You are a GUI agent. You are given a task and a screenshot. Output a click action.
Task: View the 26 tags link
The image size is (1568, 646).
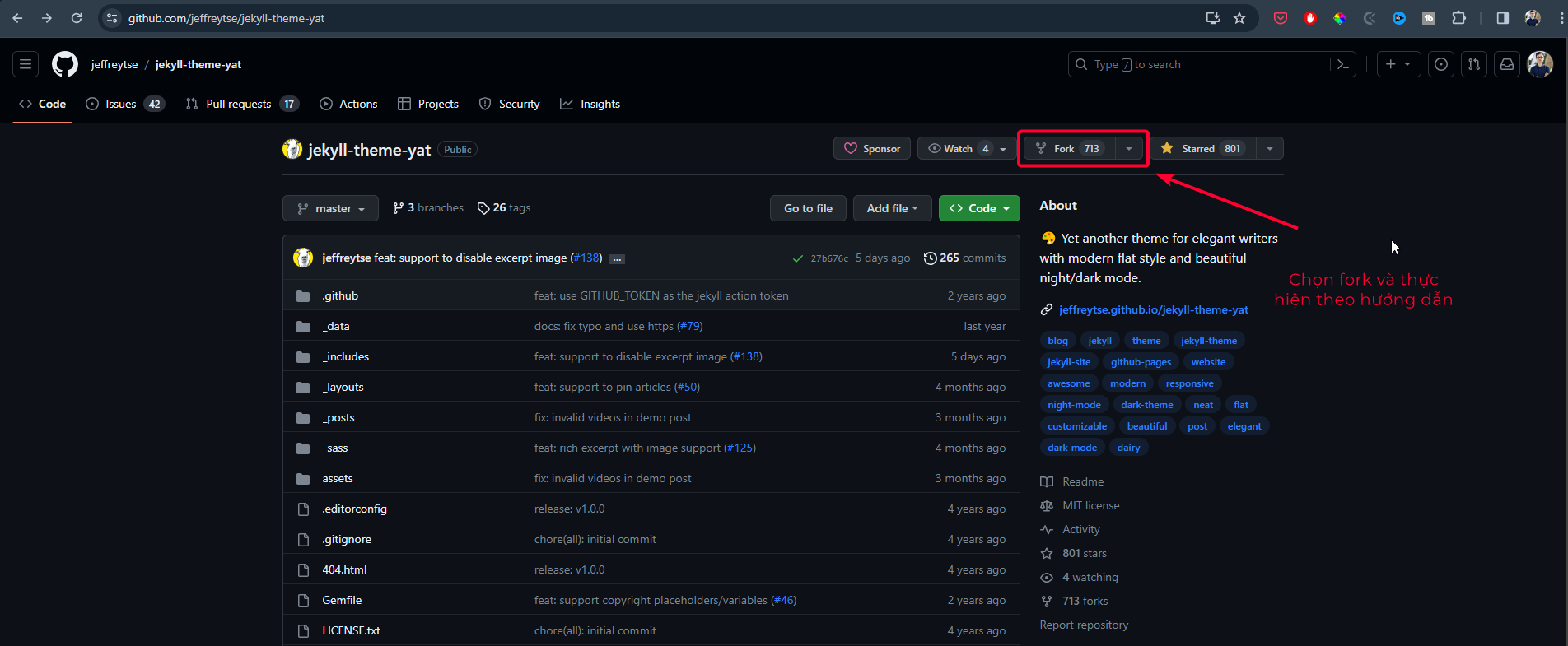pos(504,208)
